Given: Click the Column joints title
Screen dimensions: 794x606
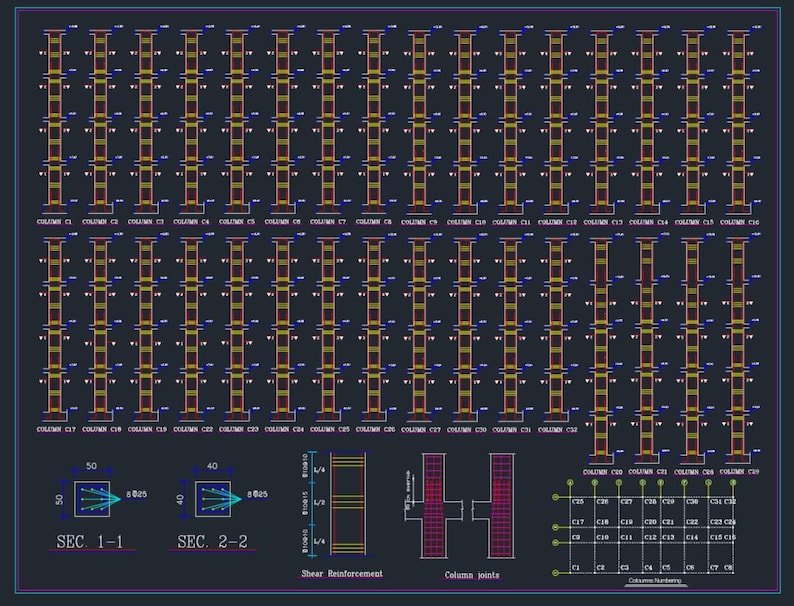Looking at the screenshot, I should point(472,575).
